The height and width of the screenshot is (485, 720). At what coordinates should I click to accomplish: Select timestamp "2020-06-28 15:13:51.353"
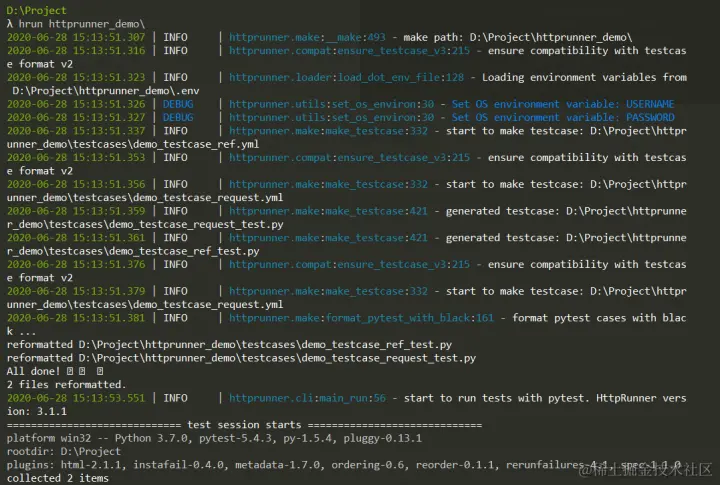click(76, 157)
